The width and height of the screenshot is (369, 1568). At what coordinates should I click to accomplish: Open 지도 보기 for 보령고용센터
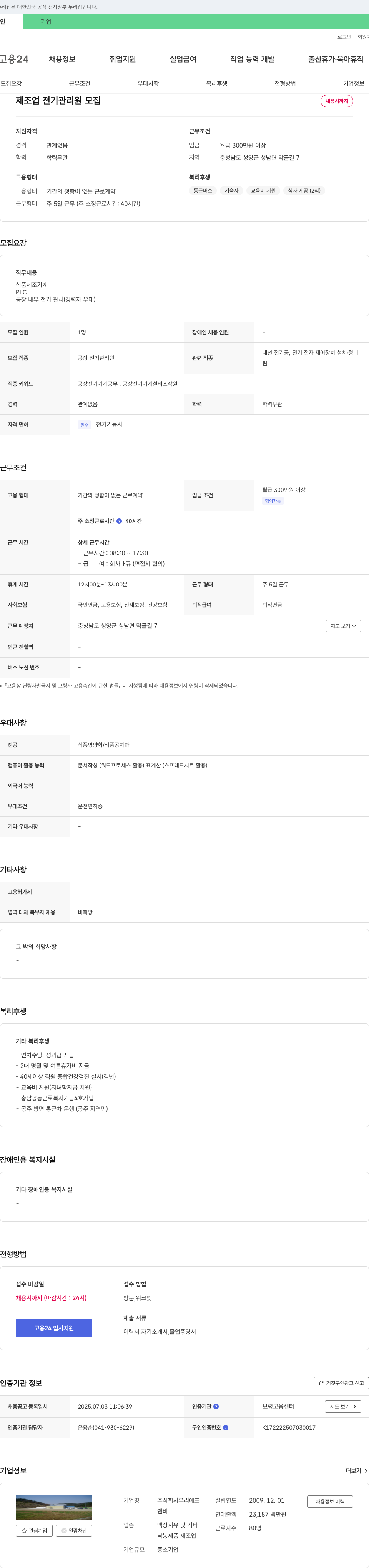tap(343, 1407)
